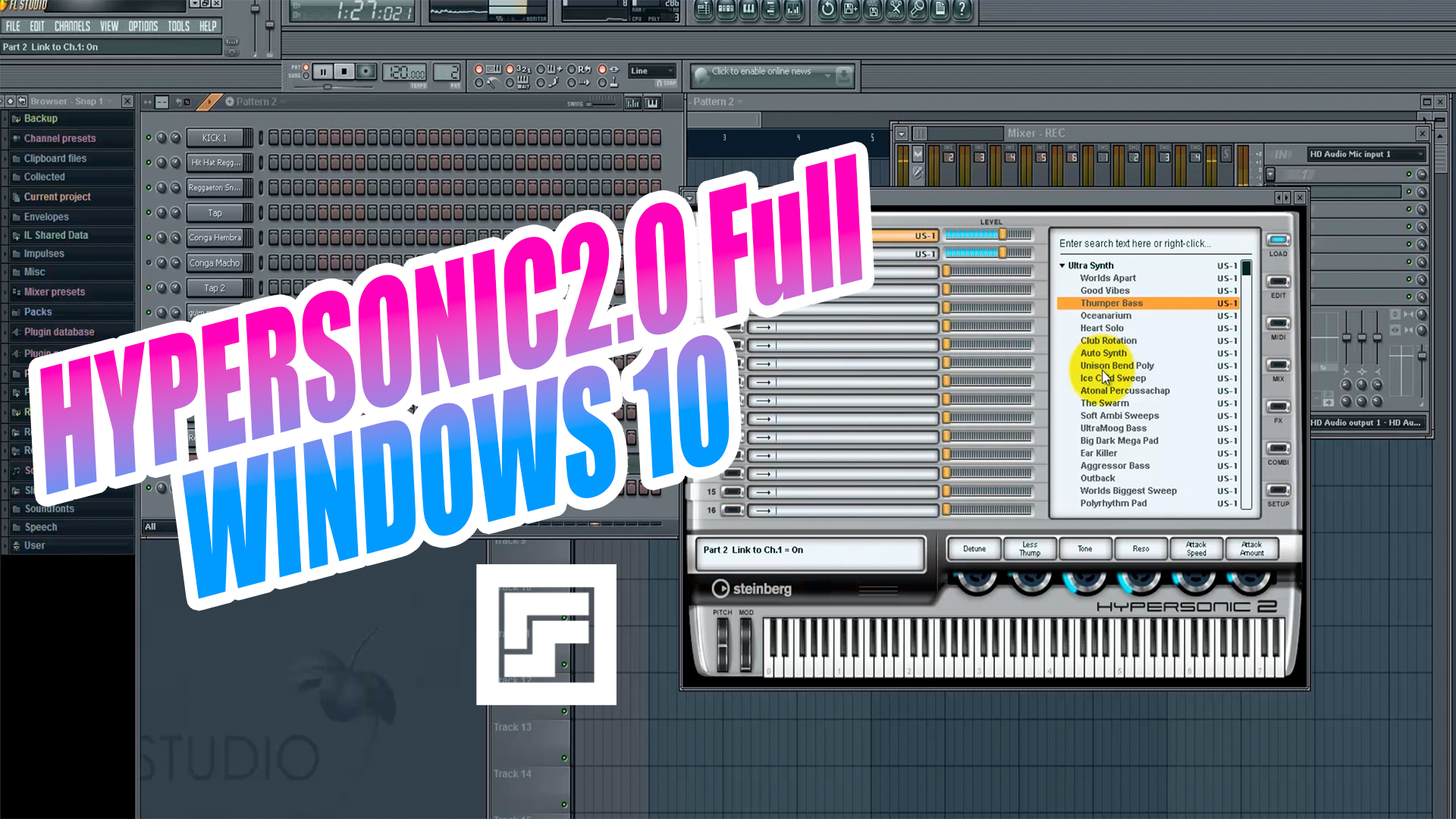Mute the KICK 1 channel LED
The height and width of the screenshot is (819, 1456).
click(149, 138)
